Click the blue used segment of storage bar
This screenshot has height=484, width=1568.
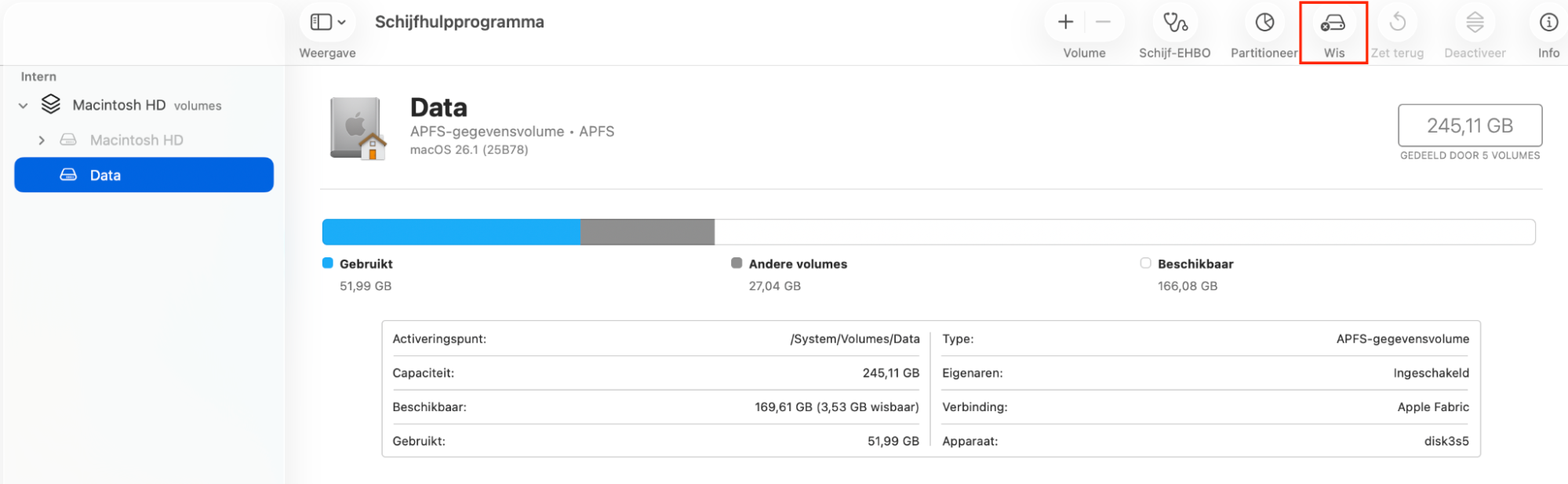450,232
